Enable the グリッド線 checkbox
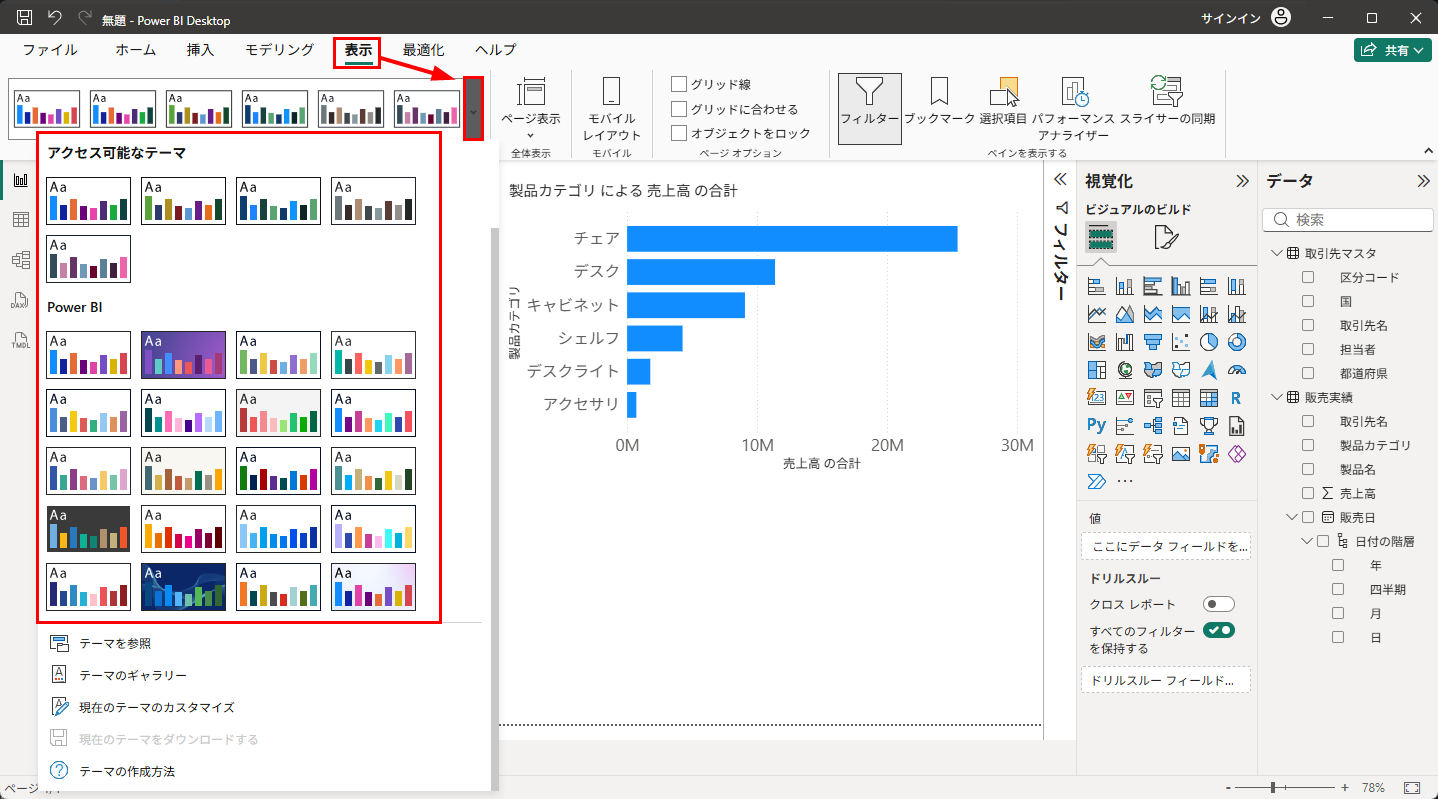This screenshot has width=1438, height=799. pyautogui.click(x=679, y=84)
